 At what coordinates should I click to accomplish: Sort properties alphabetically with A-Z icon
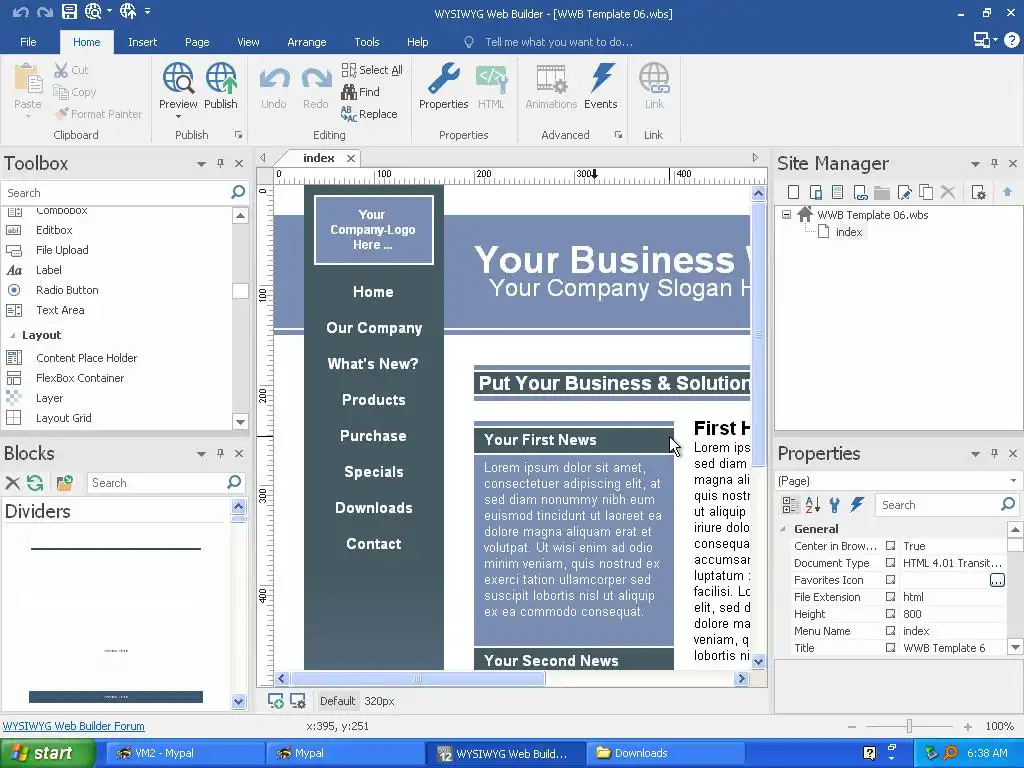coord(812,505)
